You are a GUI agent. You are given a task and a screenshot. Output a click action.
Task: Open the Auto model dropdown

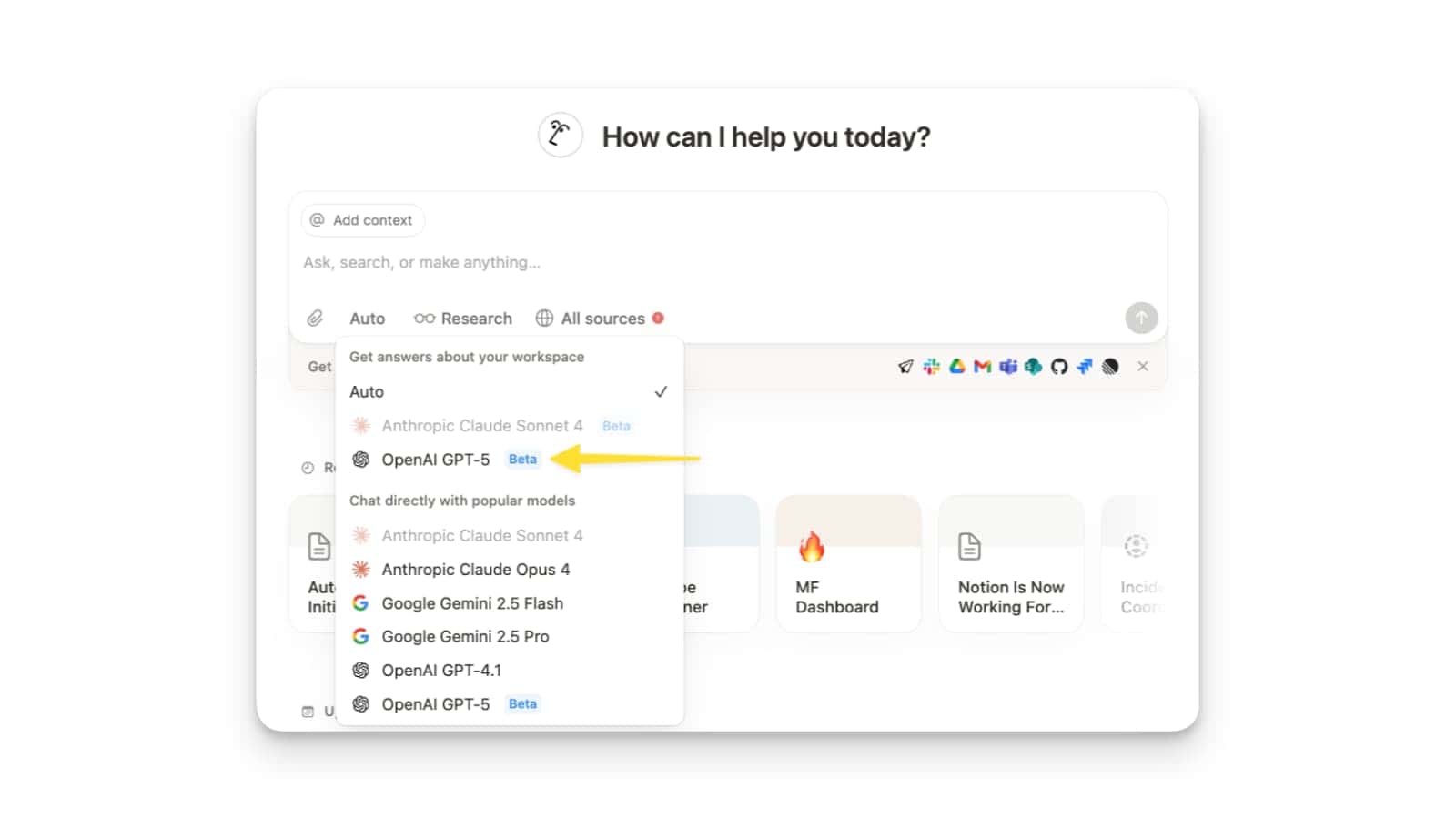coord(367,318)
